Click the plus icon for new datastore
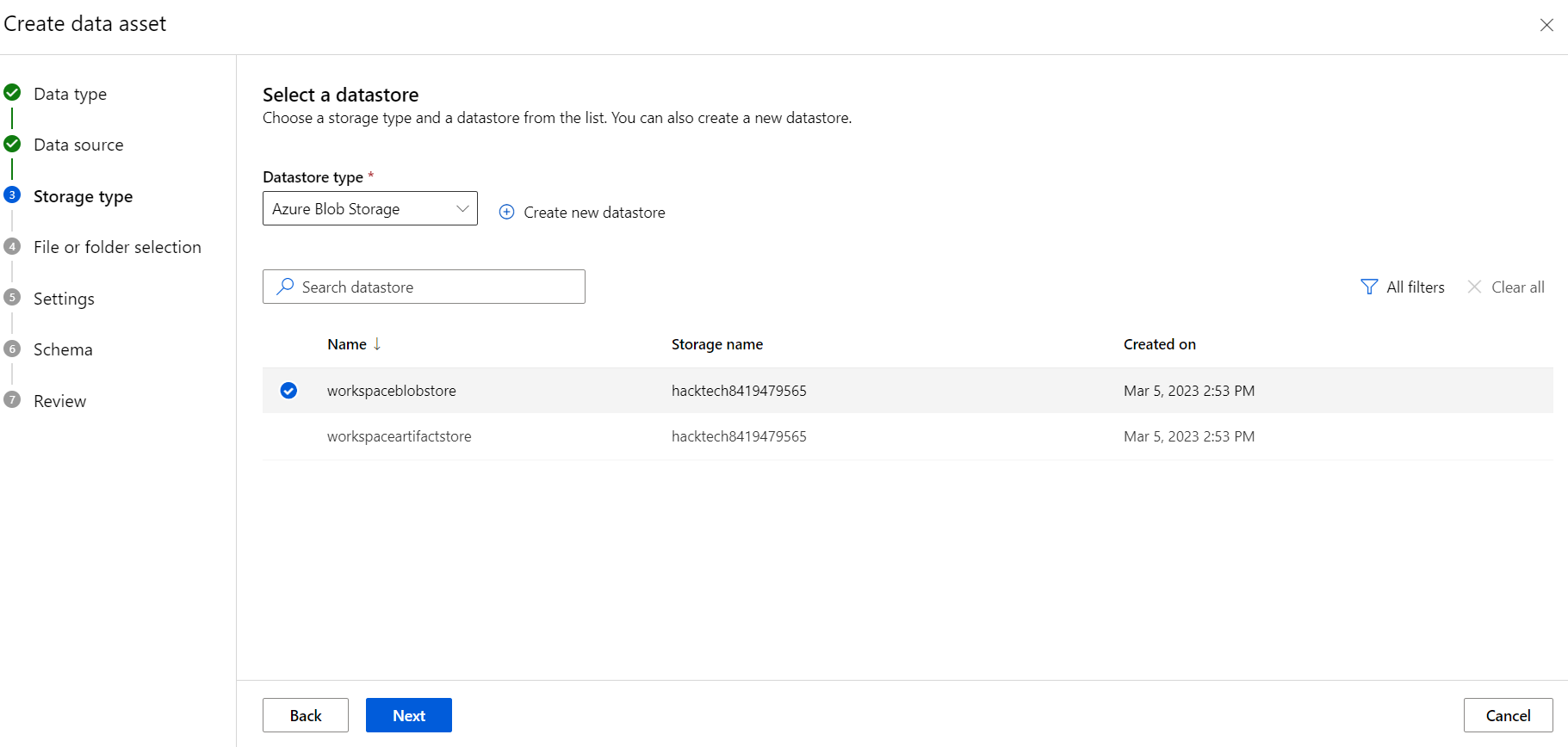Image resolution: width=1568 pixels, height=747 pixels. coord(506,212)
